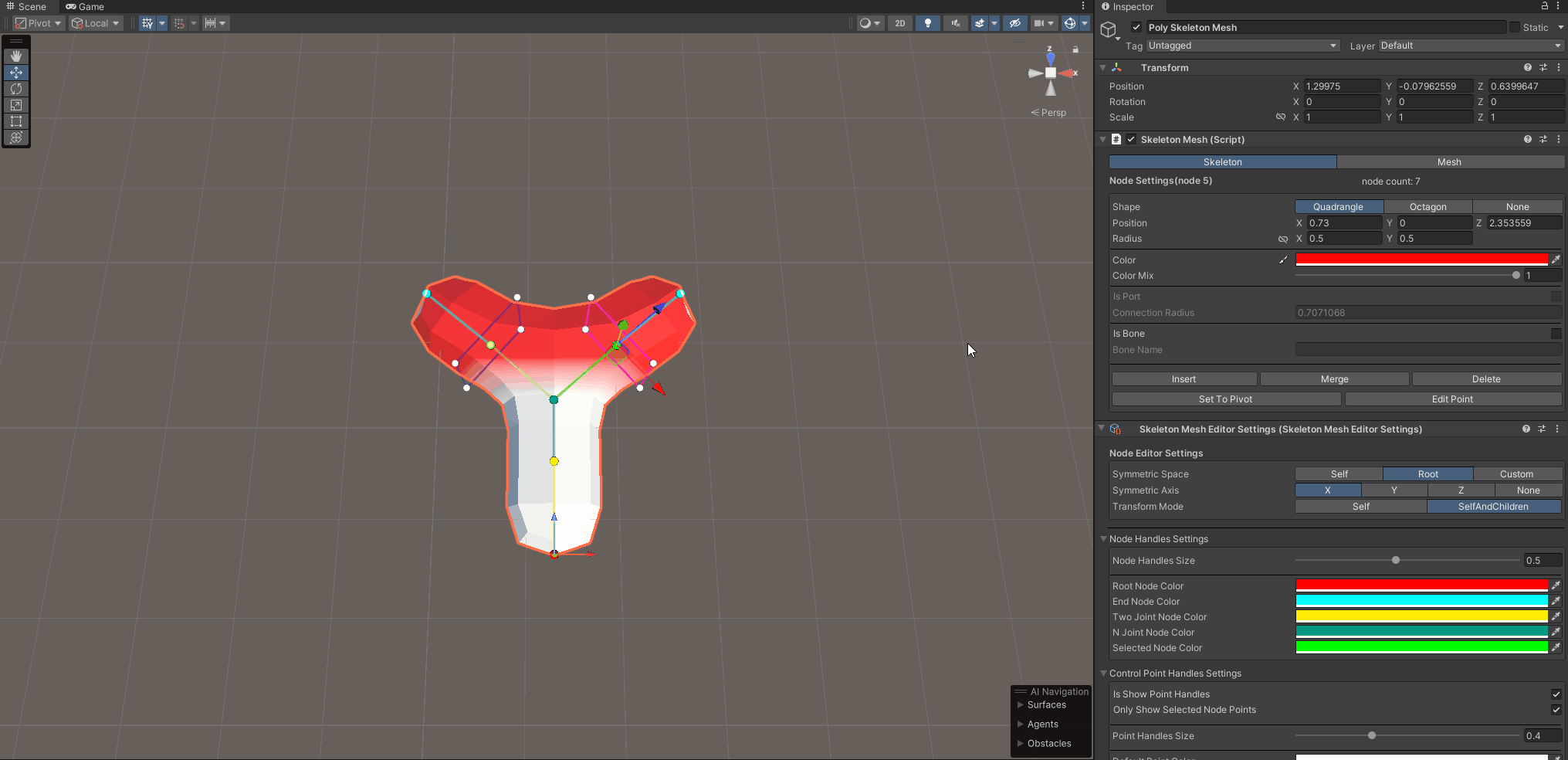Click the Merge button
This screenshot has width=1568, height=760.
(1334, 379)
